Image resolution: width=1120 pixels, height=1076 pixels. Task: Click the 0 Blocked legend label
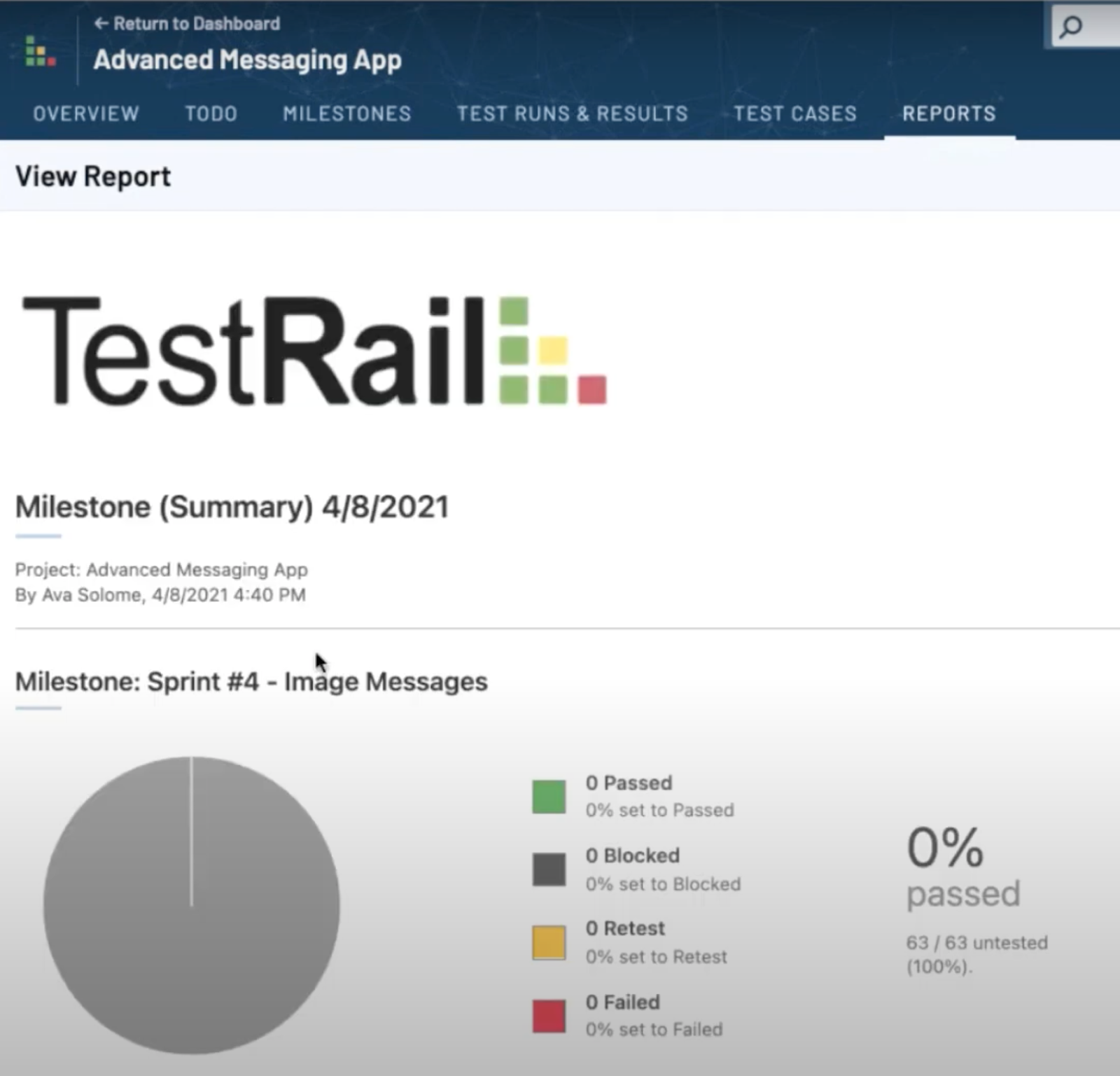coord(633,855)
